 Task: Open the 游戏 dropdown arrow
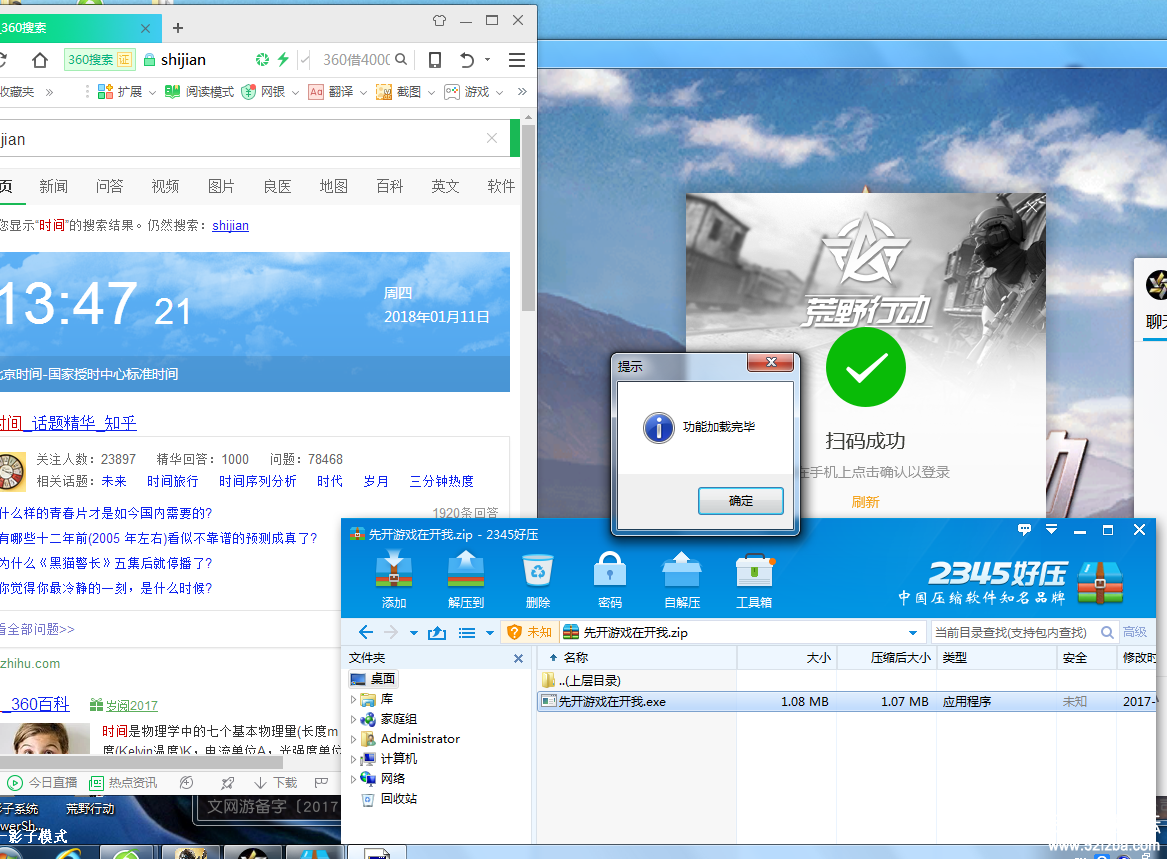499,92
